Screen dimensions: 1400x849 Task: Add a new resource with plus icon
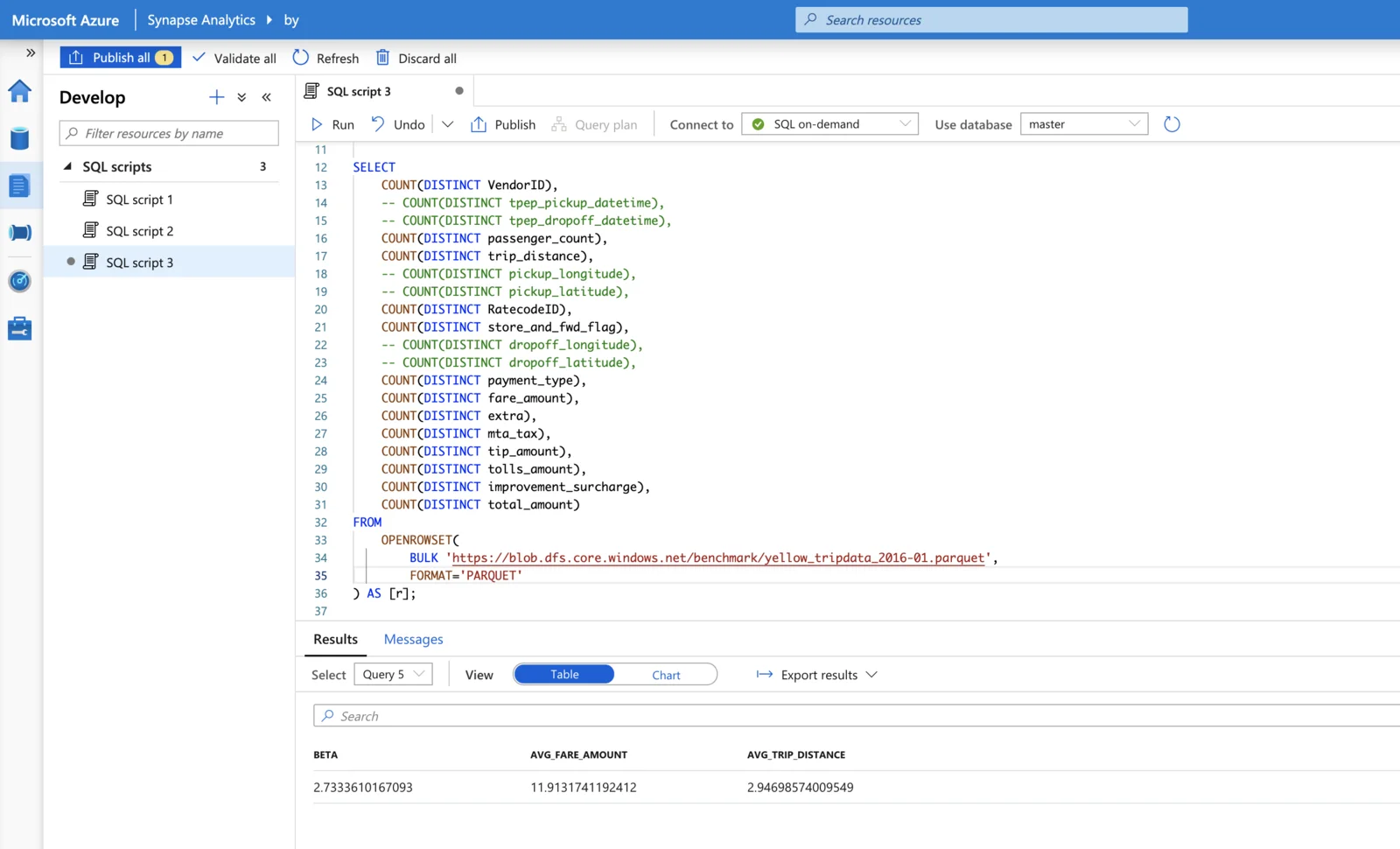(216, 97)
